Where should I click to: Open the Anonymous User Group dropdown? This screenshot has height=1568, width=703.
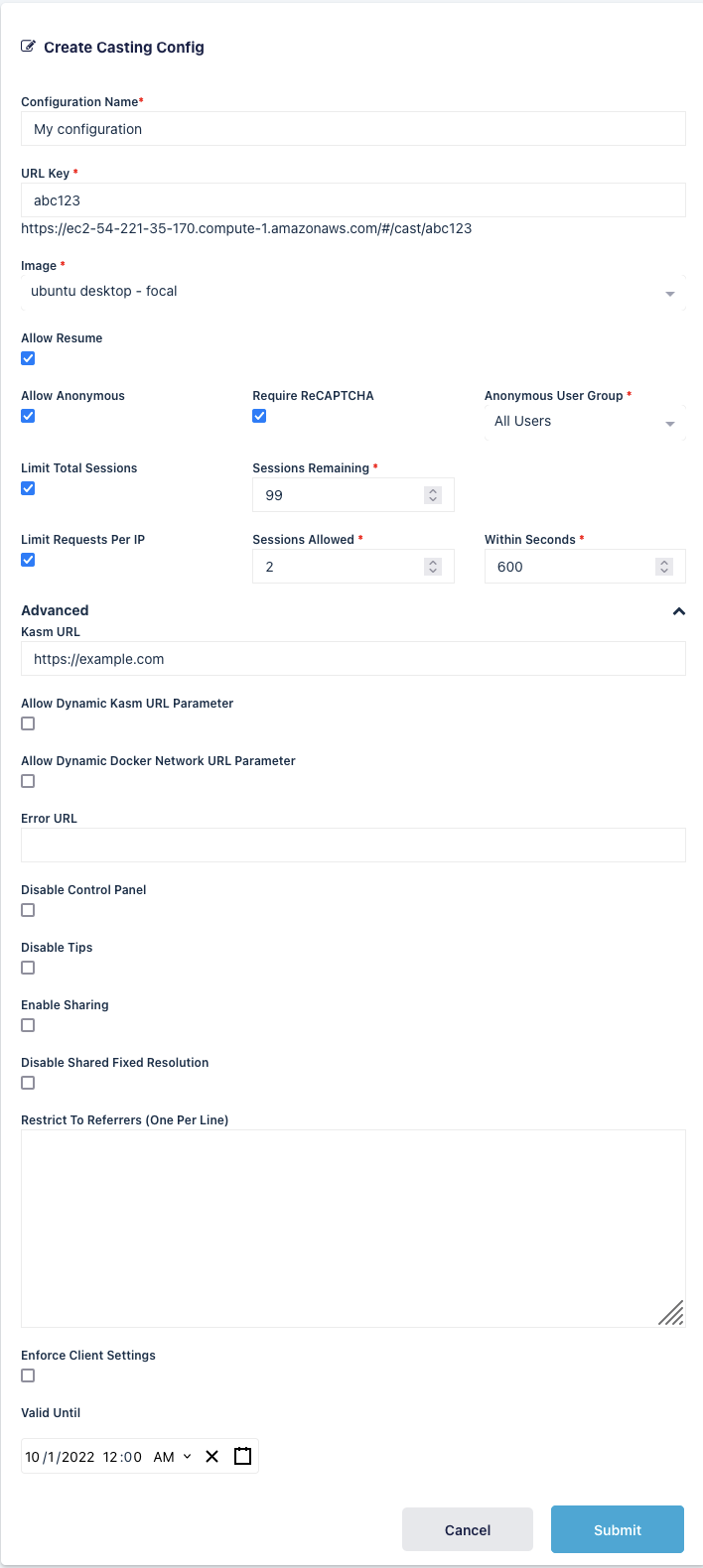pyautogui.click(x=584, y=422)
